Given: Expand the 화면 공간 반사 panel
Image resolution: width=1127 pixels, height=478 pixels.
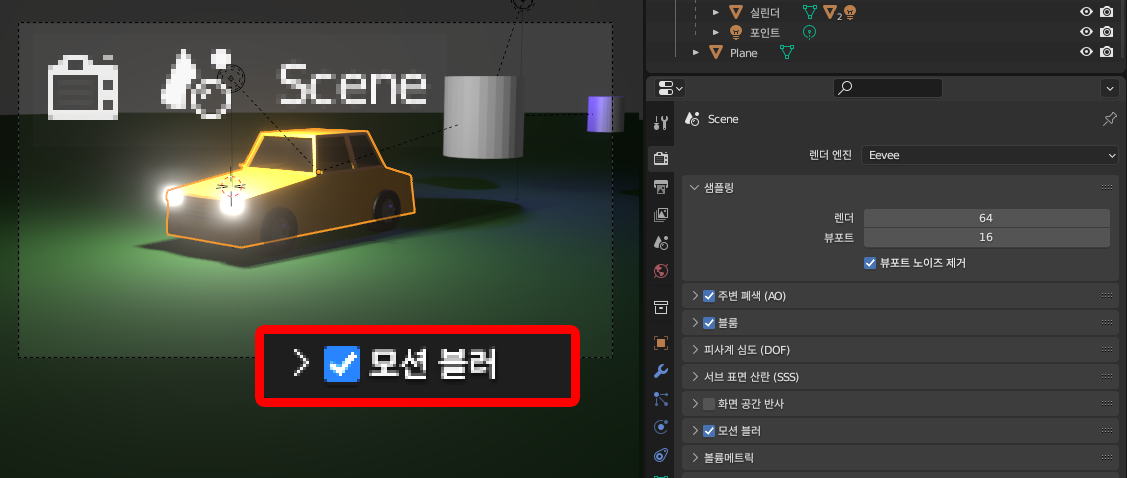Looking at the screenshot, I should (x=695, y=404).
